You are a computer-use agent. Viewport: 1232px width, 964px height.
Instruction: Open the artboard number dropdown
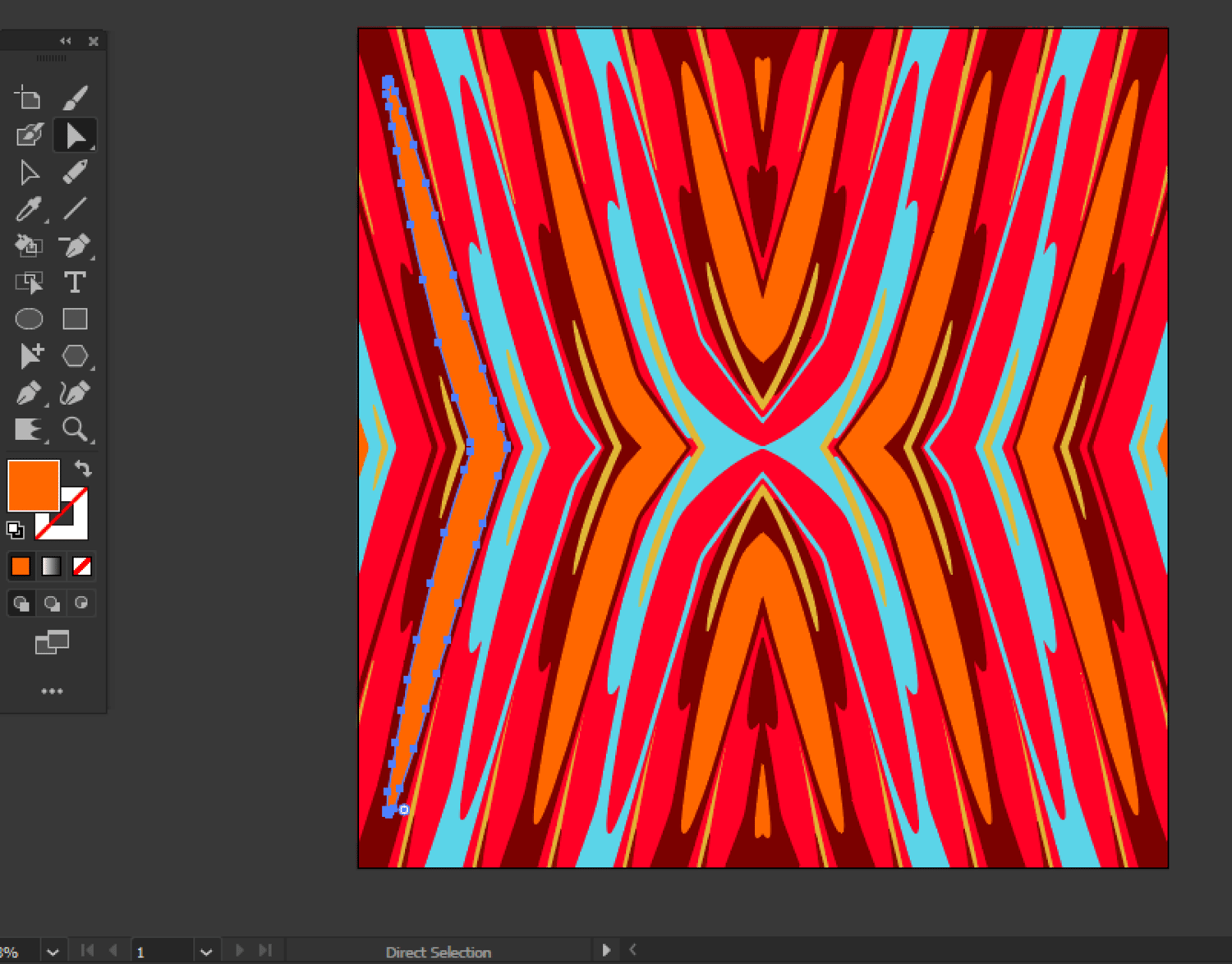(206, 950)
